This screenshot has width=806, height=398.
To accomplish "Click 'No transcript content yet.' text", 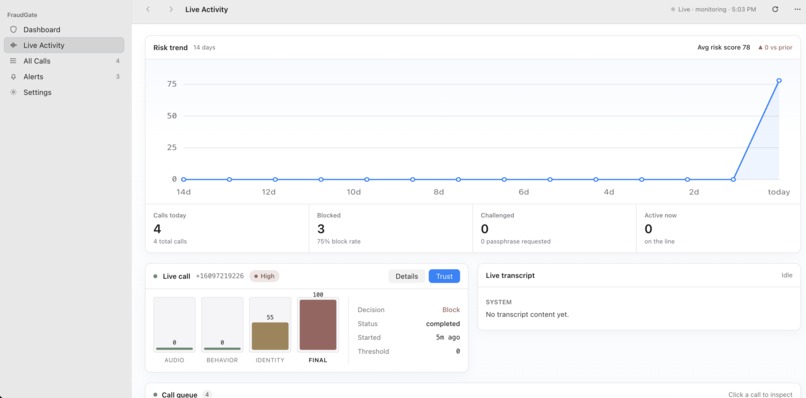I will tap(527, 314).
